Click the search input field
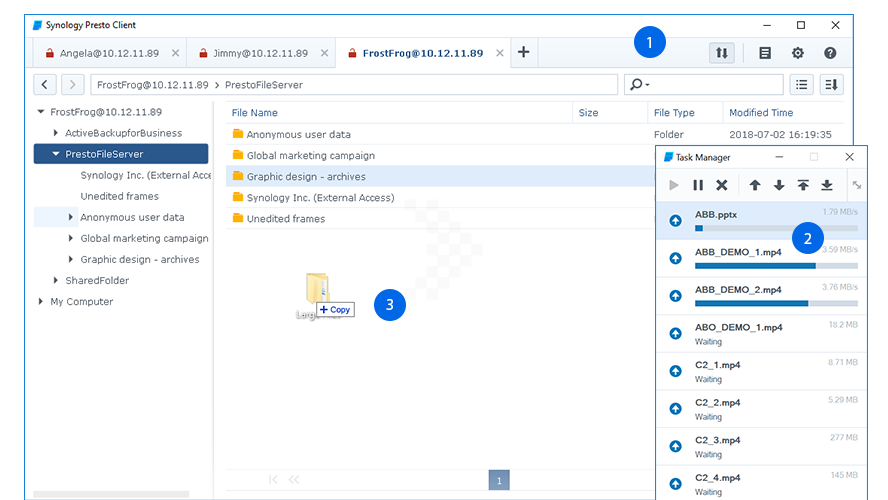This screenshot has width=888, height=500. pos(704,85)
